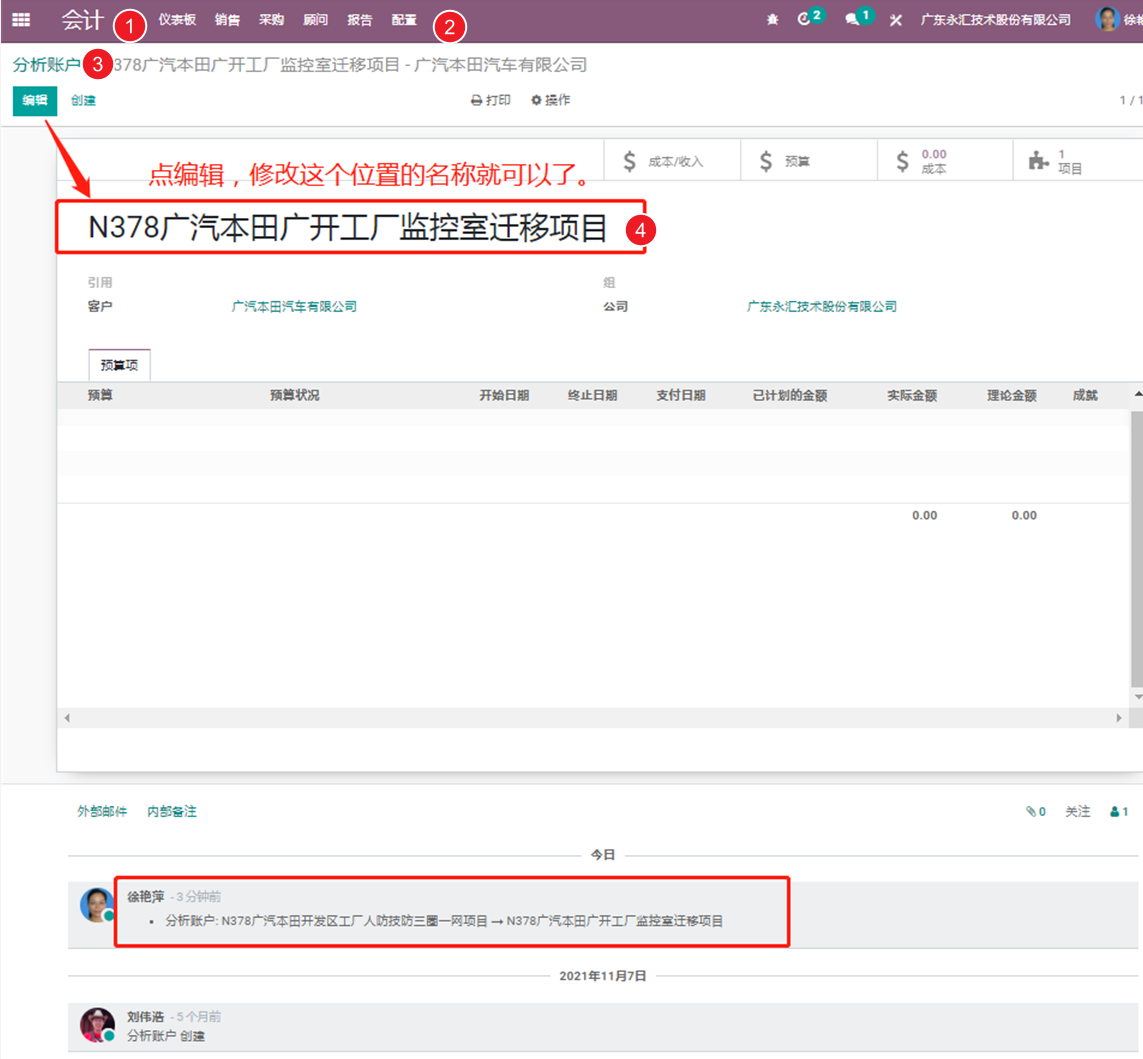Click the 内部备注 log note button
The height and width of the screenshot is (1059, 1143).
[x=172, y=812]
